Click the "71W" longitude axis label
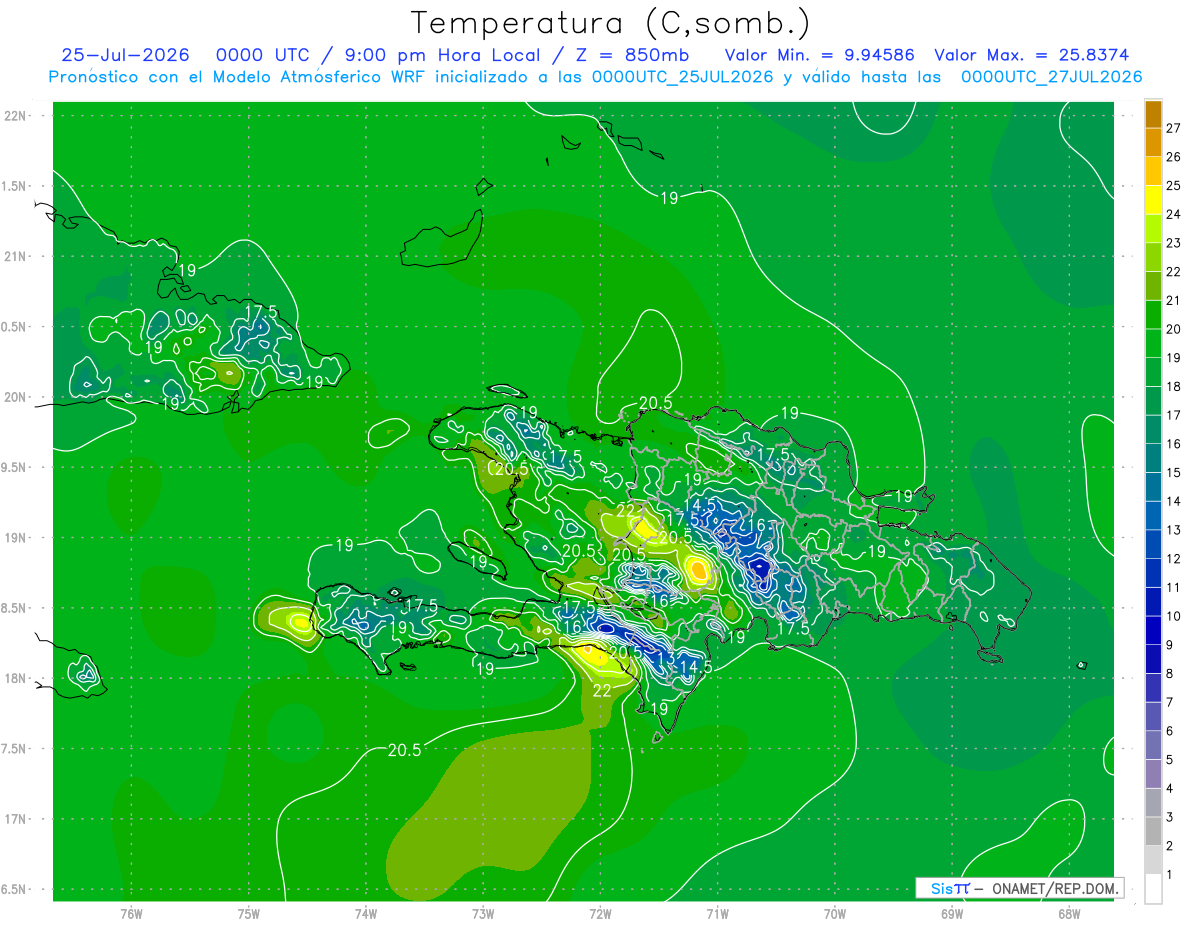 coord(717,914)
